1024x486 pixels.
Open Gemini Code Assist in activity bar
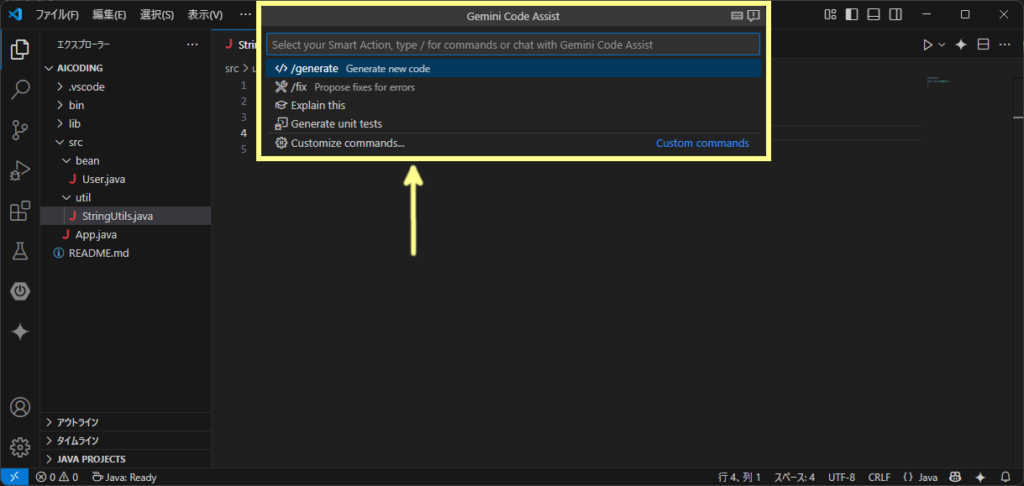pyautogui.click(x=20, y=332)
